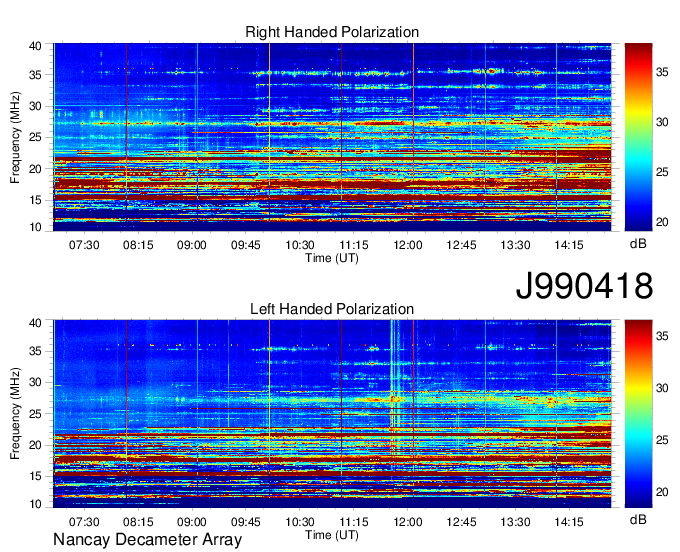680x552 pixels.
Task: Click 20 dB value beside Right Handed color bar
Action: click(662, 222)
